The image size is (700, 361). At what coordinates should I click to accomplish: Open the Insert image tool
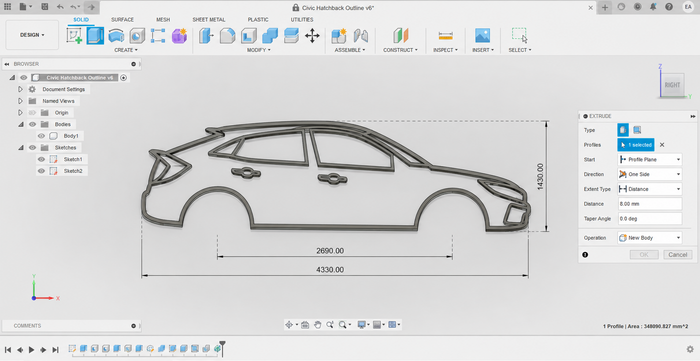tap(483, 36)
